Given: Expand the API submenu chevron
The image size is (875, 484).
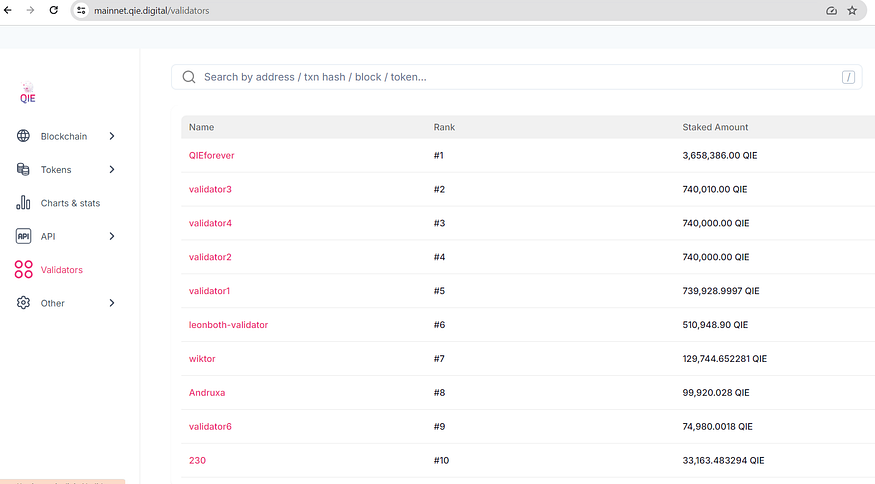Looking at the screenshot, I should [x=112, y=236].
